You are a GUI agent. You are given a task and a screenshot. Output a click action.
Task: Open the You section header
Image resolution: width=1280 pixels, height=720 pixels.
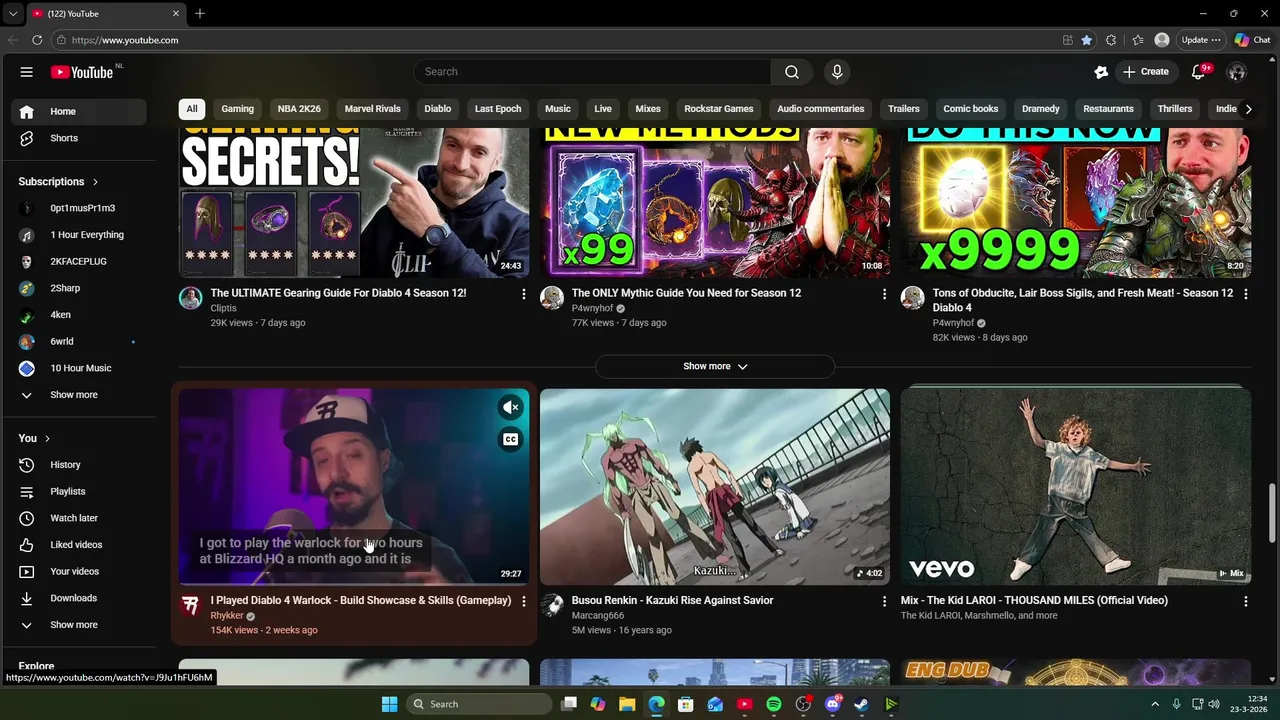(34, 438)
